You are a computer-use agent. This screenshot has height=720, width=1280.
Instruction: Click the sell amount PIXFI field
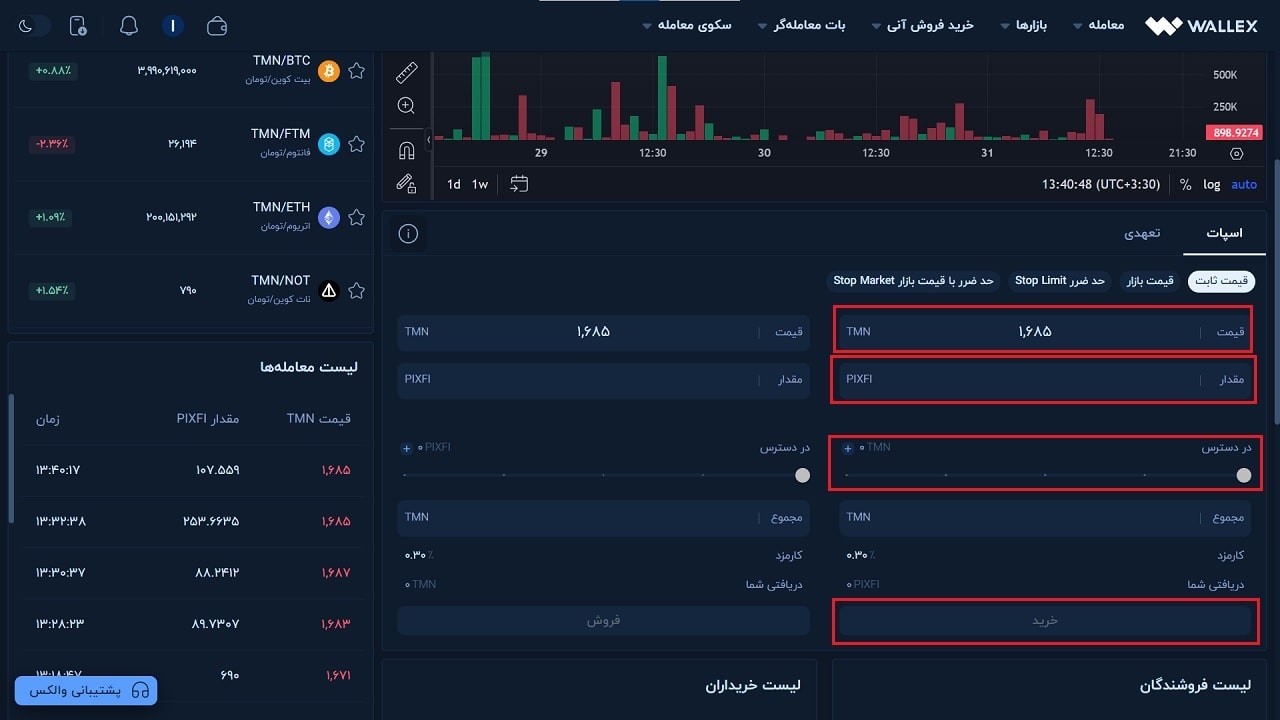pyautogui.click(x=603, y=380)
